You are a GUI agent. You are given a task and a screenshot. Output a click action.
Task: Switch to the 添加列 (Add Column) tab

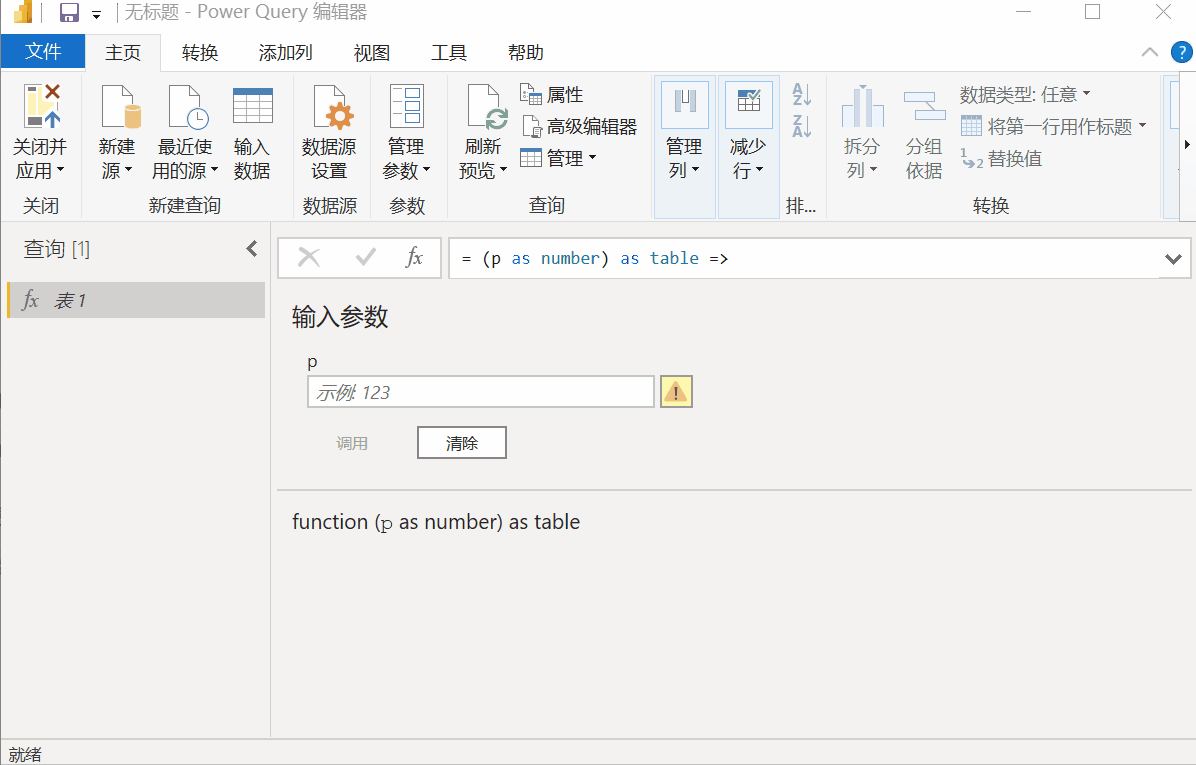click(x=285, y=53)
